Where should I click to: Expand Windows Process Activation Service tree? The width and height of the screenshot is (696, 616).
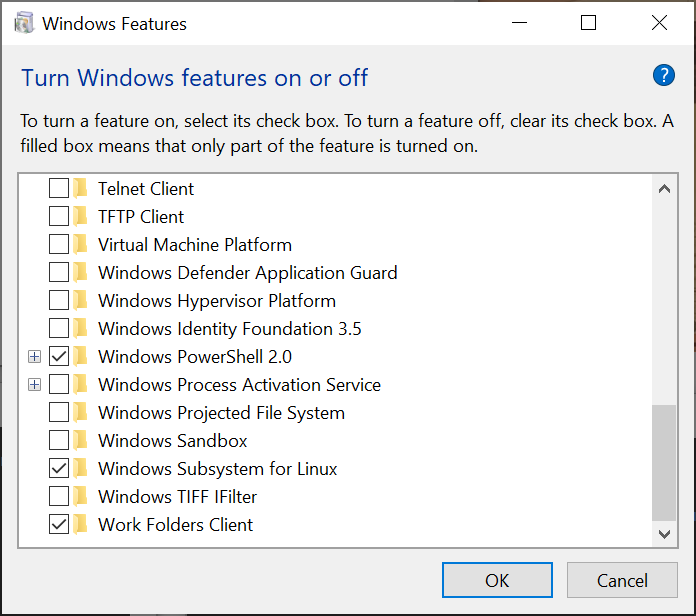35,385
